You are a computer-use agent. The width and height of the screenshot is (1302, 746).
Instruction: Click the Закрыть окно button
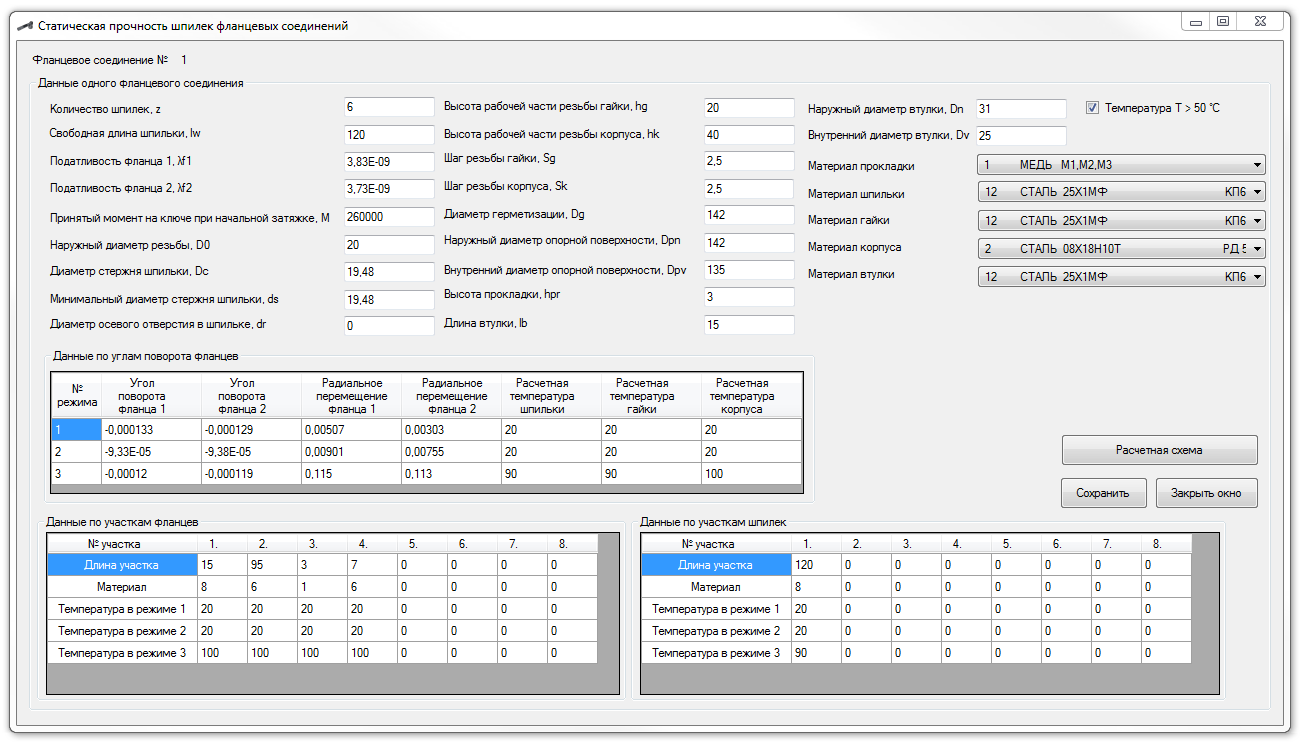point(1207,493)
